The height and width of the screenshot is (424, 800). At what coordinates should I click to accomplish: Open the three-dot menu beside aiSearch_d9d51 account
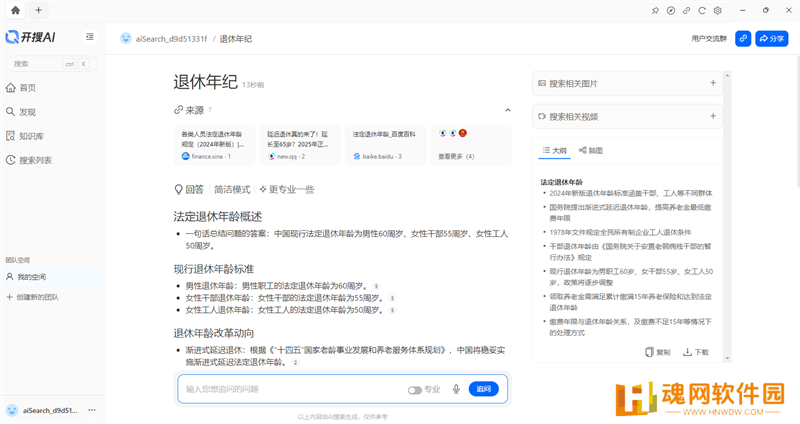coord(92,410)
